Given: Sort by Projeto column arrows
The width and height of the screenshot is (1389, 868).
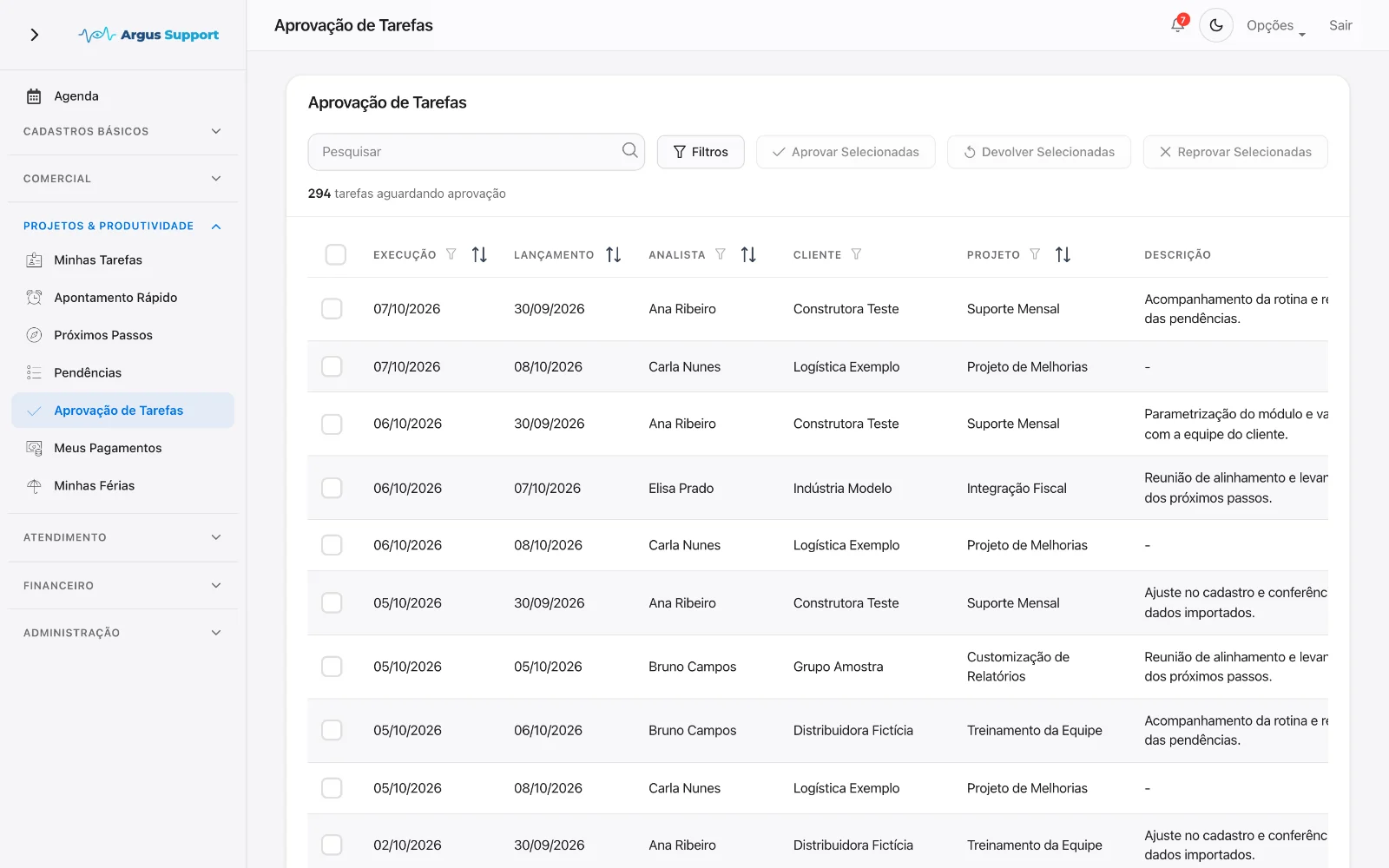Looking at the screenshot, I should pyautogui.click(x=1063, y=254).
